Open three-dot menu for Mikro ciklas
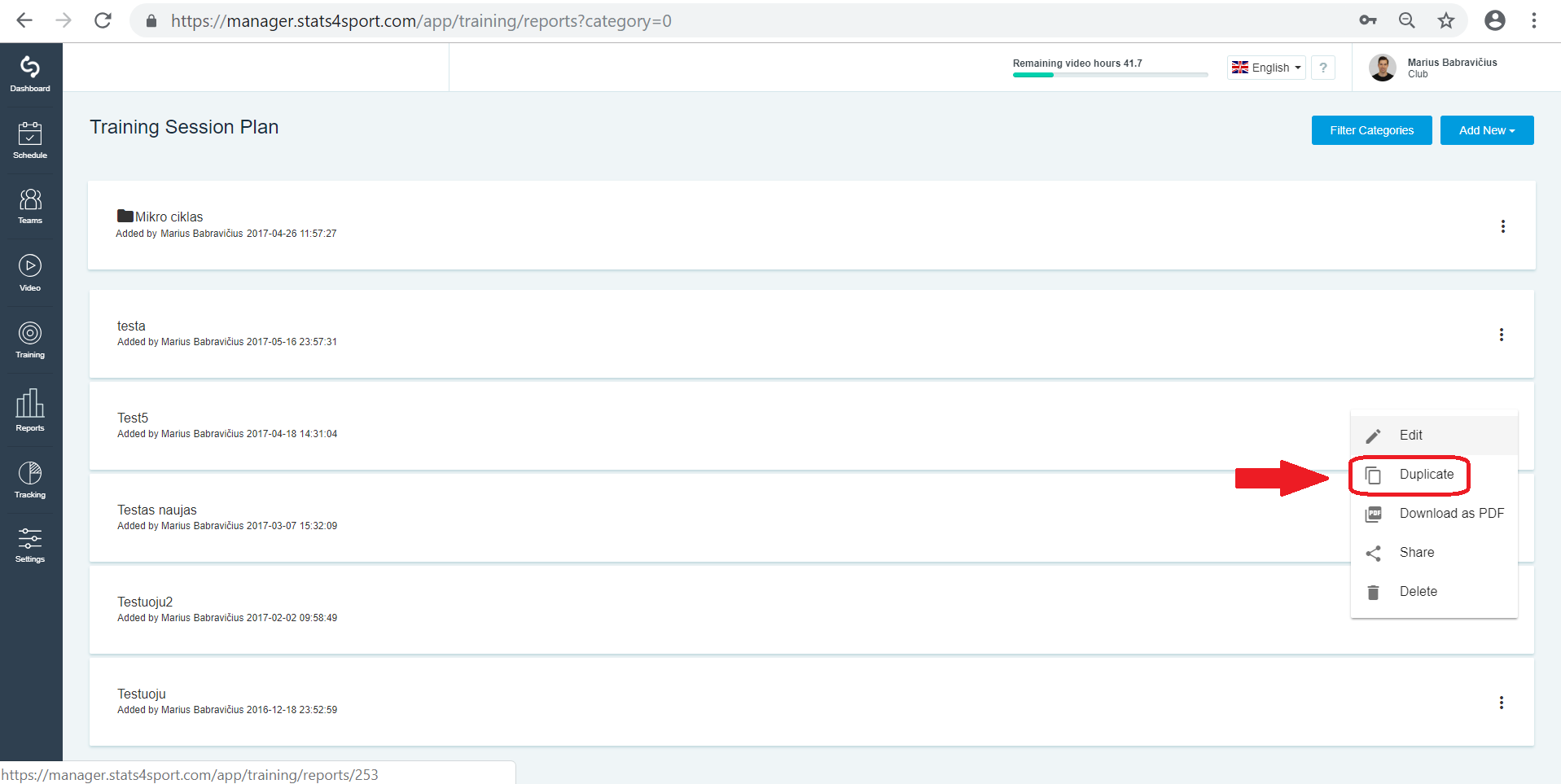 pyautogui.click(x=1503, y=226)
